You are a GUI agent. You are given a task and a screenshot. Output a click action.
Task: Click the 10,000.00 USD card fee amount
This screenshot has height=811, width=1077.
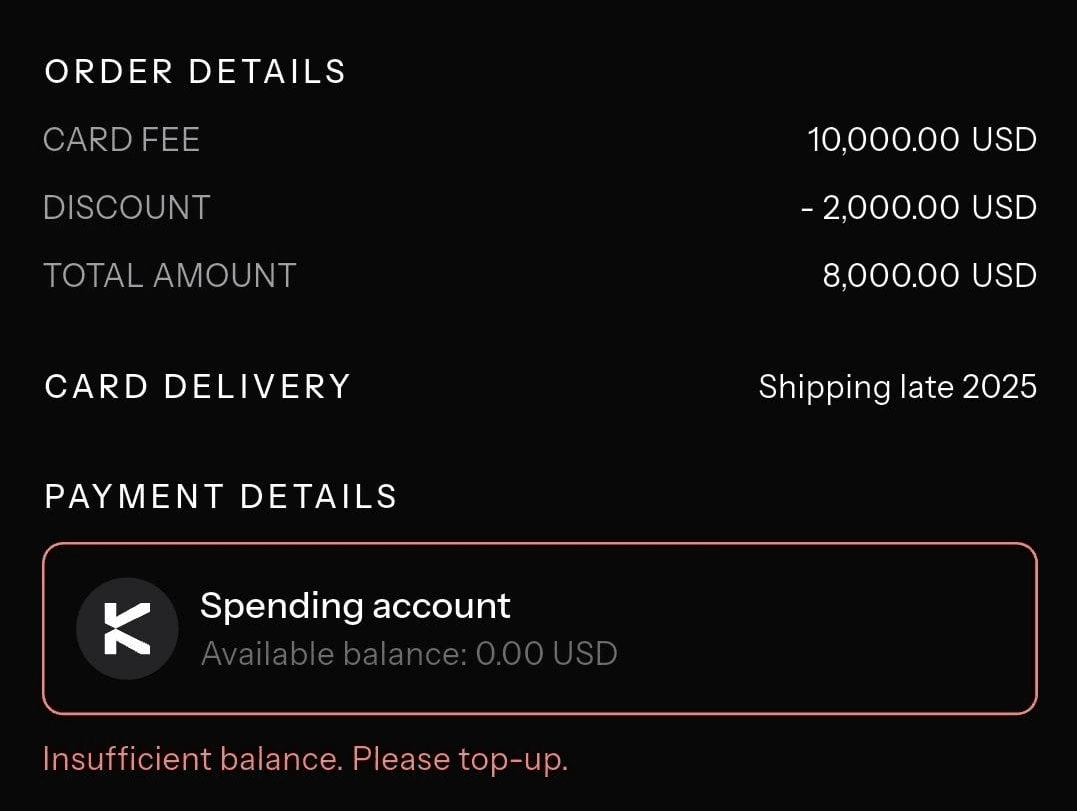(x=921, y=140)
